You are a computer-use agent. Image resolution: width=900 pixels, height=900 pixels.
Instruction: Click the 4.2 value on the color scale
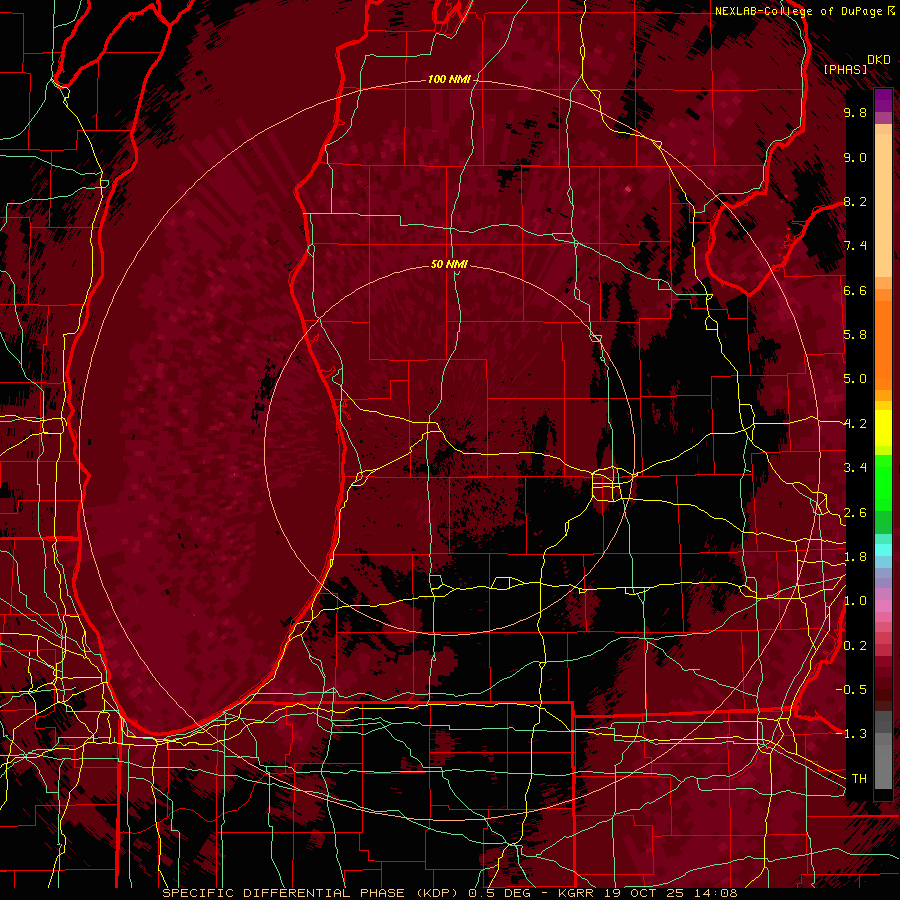tap(855, 424)
